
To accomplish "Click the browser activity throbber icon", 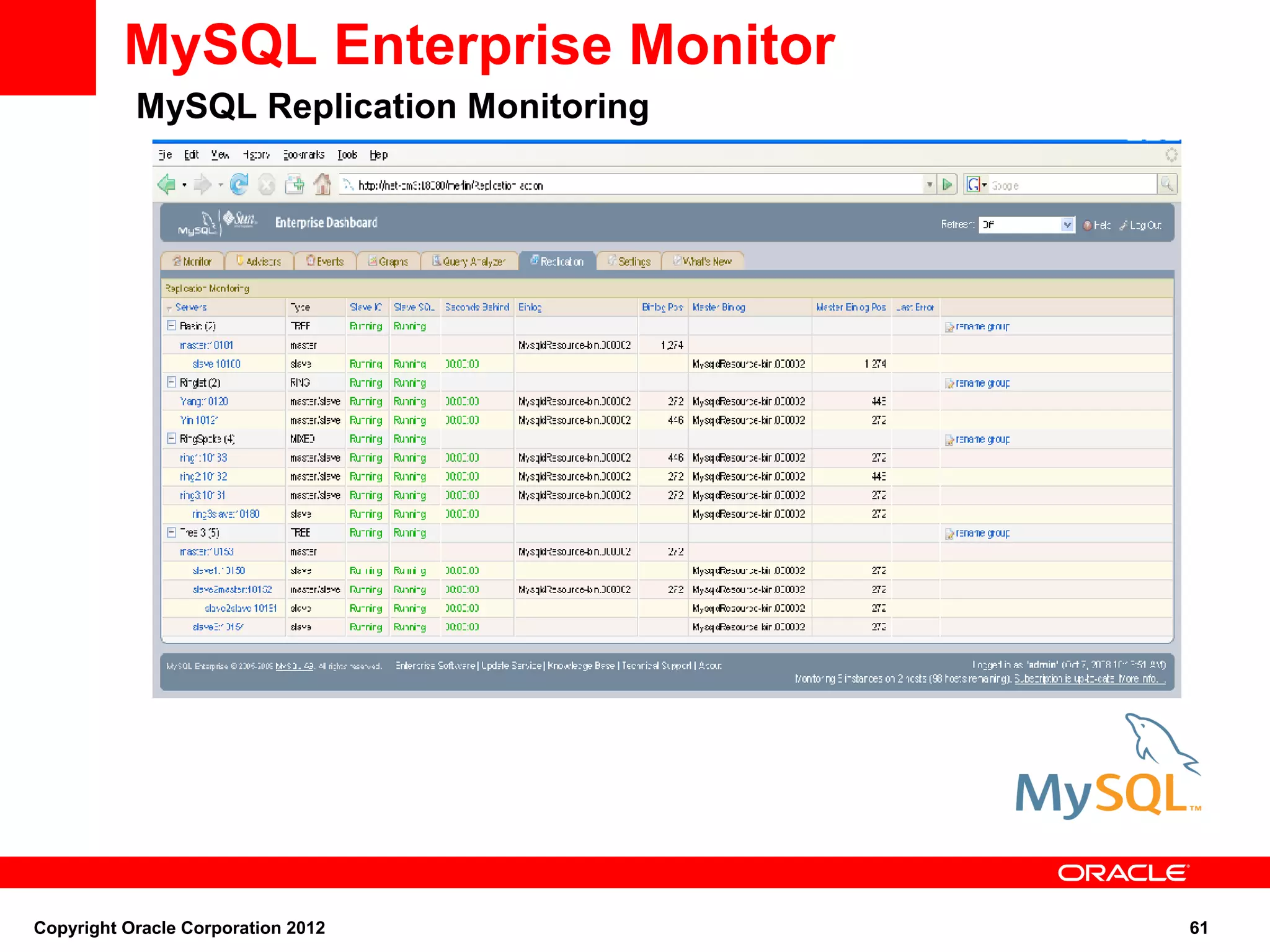I will (x=1171, y=155).
